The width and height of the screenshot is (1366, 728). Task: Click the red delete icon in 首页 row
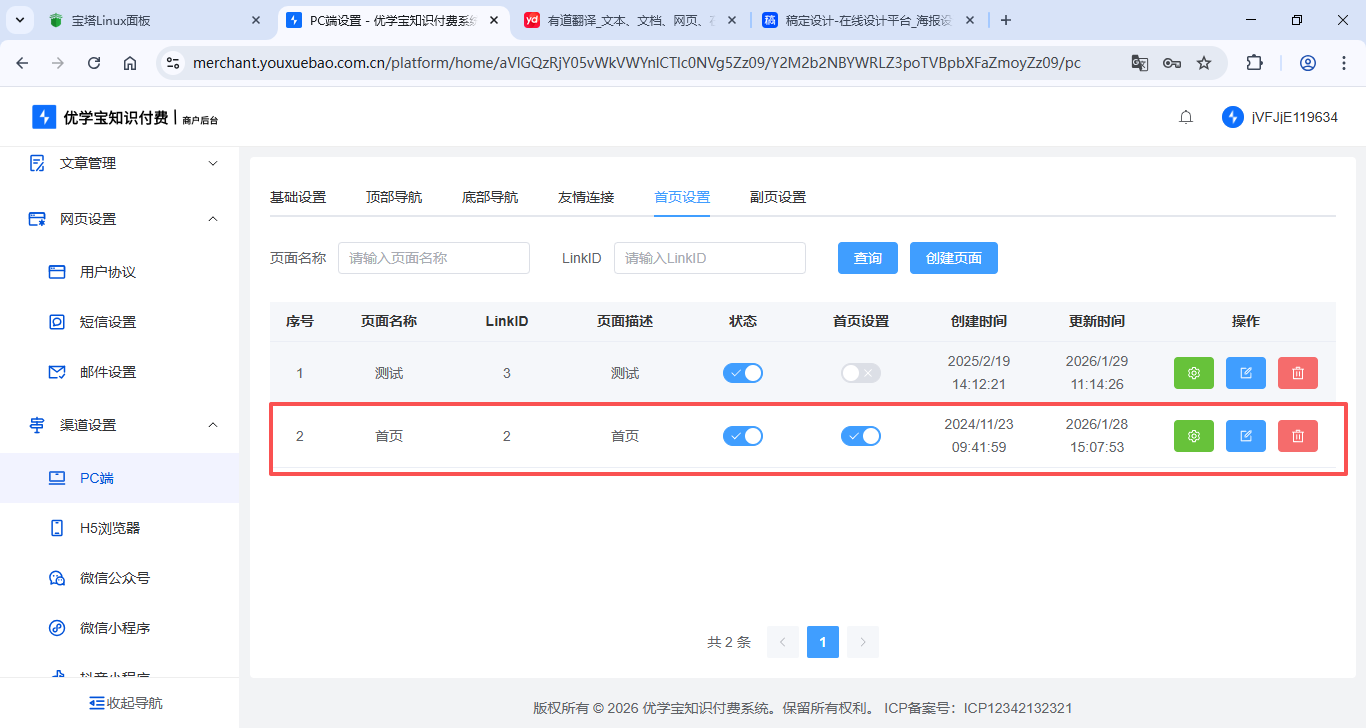coord(1297,436)
